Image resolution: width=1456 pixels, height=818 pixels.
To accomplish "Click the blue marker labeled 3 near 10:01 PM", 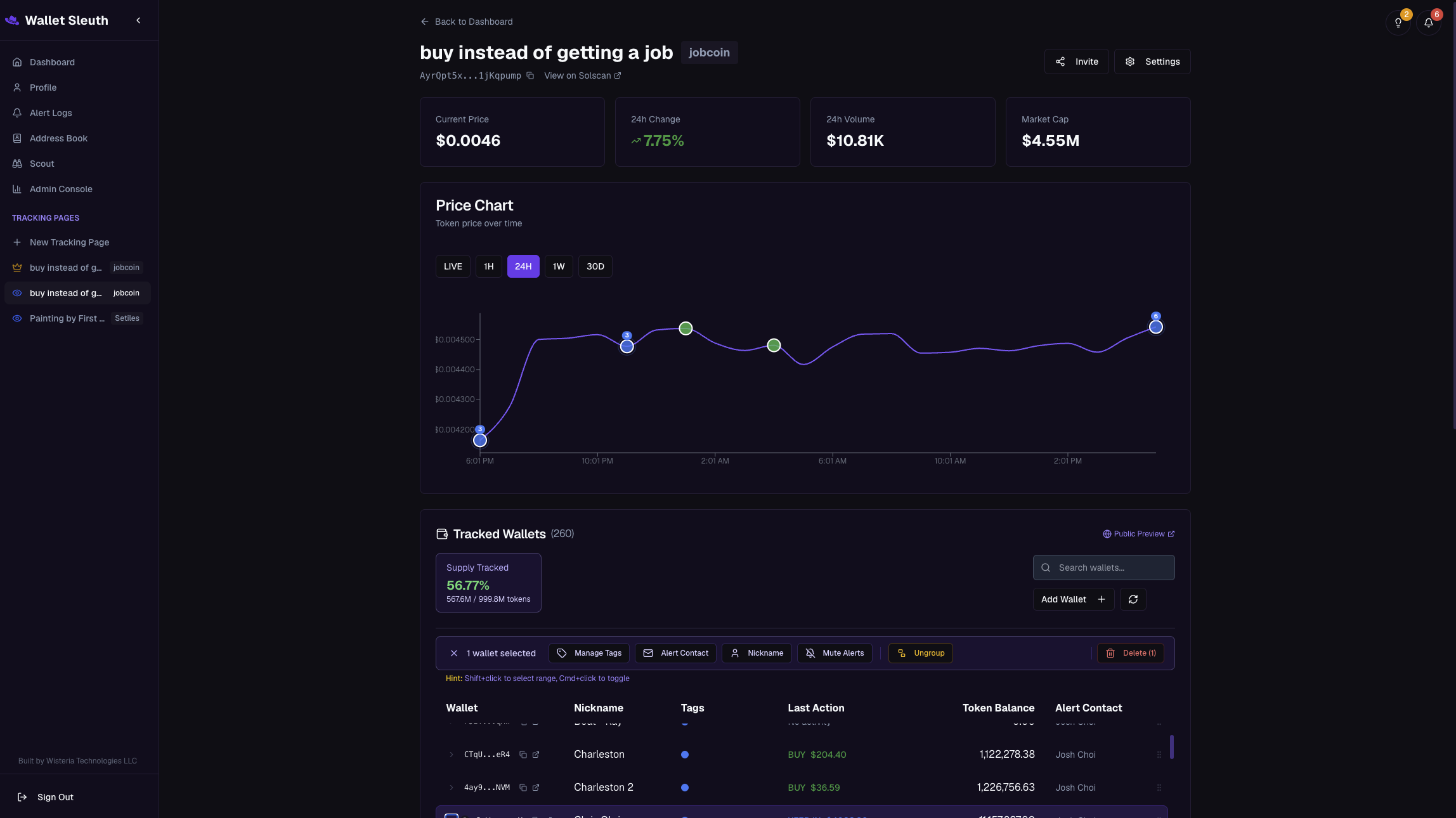I will click(x=627, y=346).
